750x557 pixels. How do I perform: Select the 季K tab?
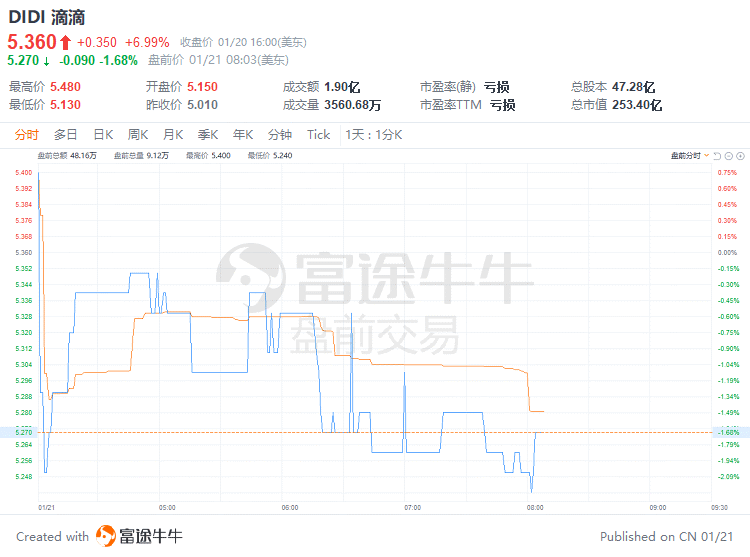tap(208, 135)
